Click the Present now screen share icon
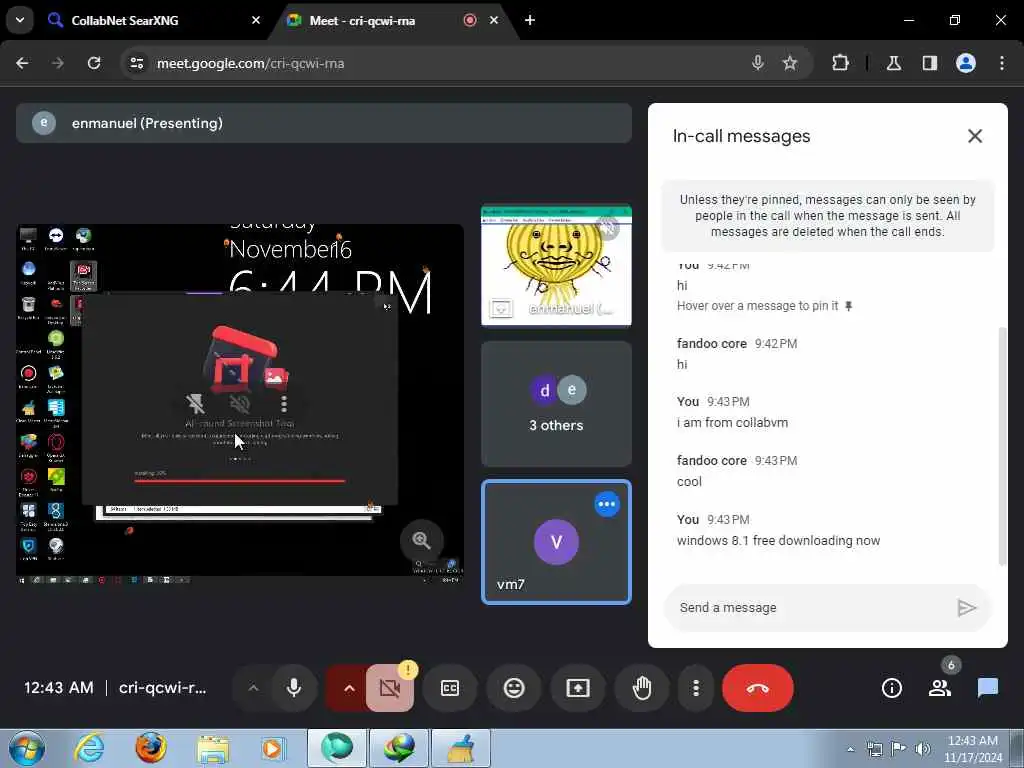The height and width of the screenshot is (768, 1024). tap(578, 688)
